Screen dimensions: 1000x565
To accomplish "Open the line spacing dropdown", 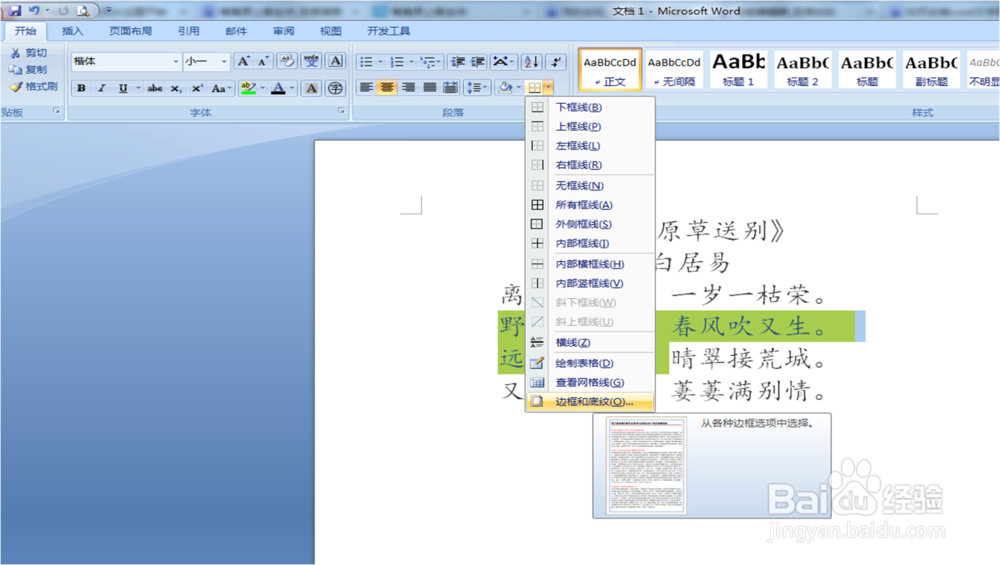I will pyautogui.click(x=476, y=87).
